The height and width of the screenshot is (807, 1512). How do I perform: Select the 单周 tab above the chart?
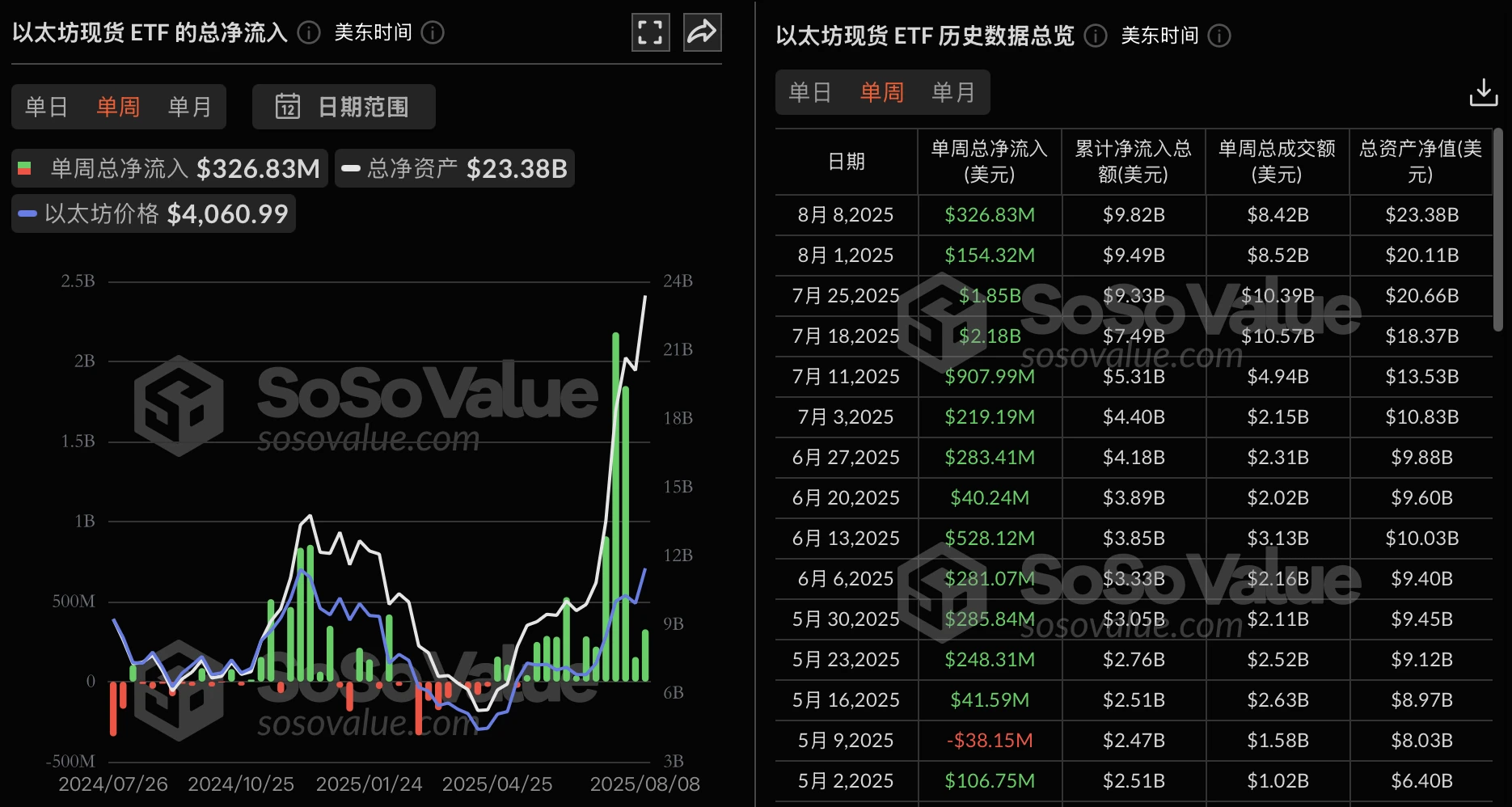coord(118,107)
